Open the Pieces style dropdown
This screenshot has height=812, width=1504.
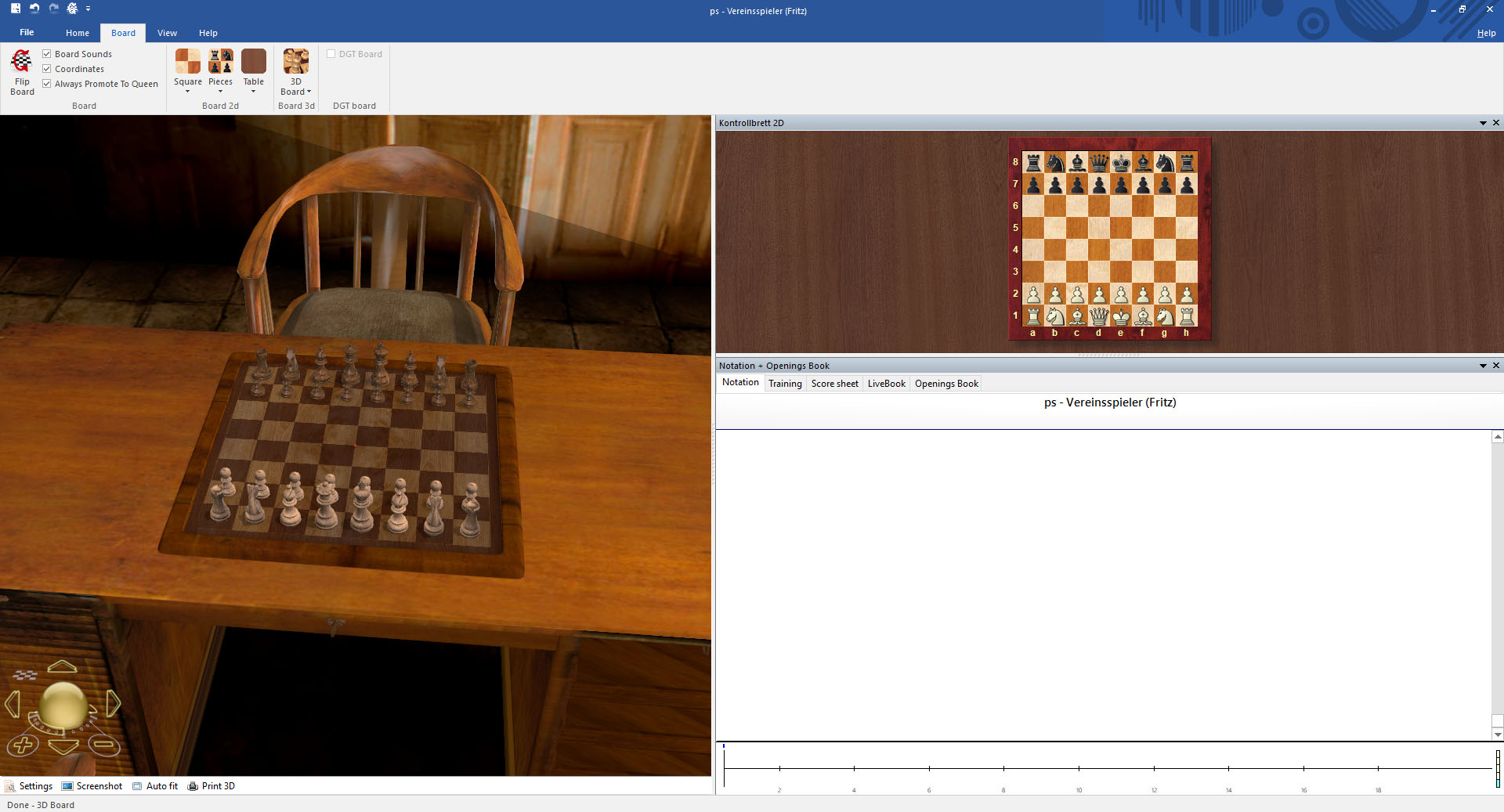coord(220,92)
